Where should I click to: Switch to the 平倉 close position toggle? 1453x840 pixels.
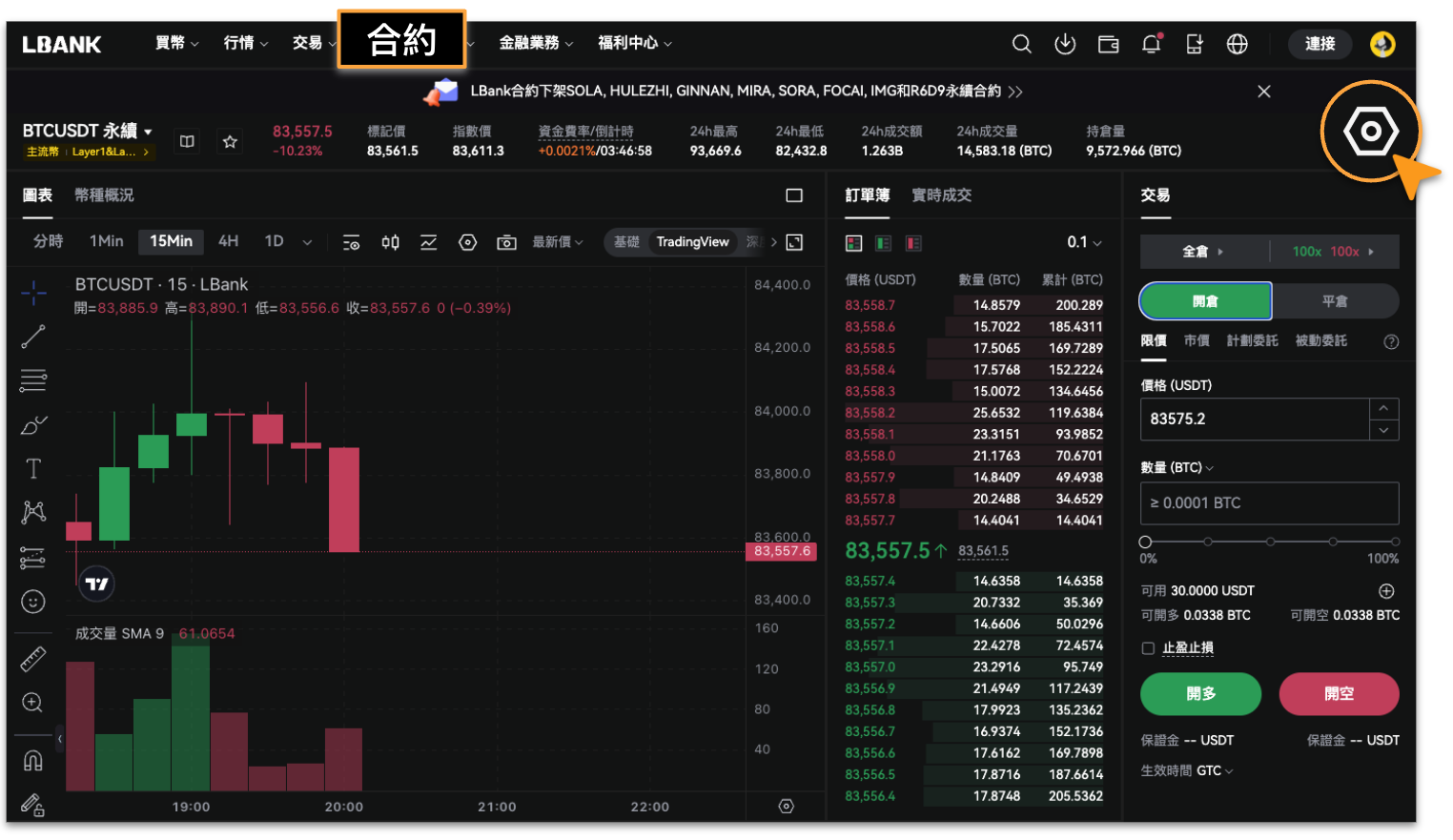click(x=1335, y=301)
